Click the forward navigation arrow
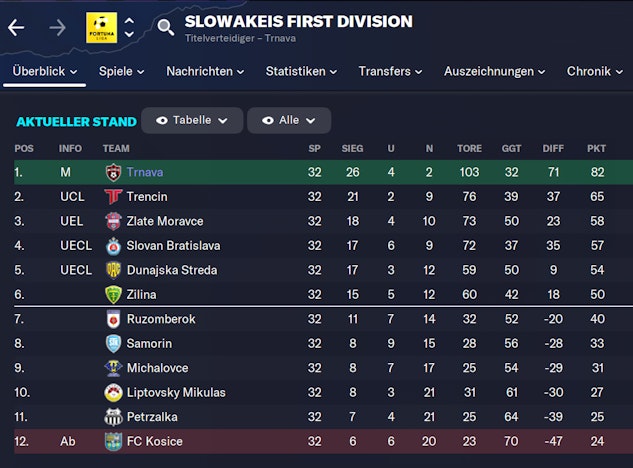Screen dimensions: 633x468 57,27
